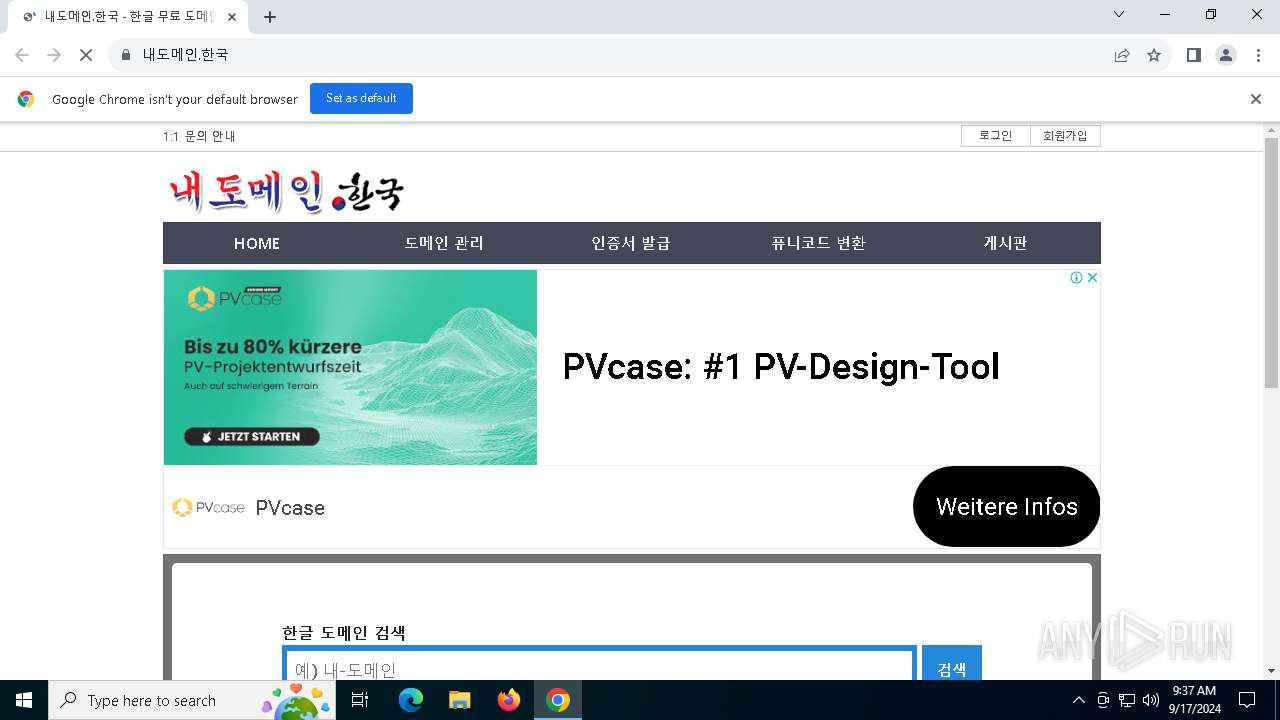Open Chrome profile avatar

click(x=1226, y=55)
